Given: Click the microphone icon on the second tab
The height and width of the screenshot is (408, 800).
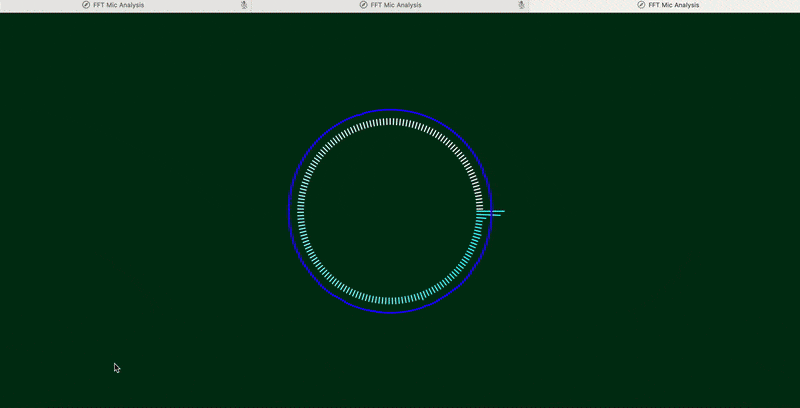Looking at the screenshot, I should [x=521, y=5].
